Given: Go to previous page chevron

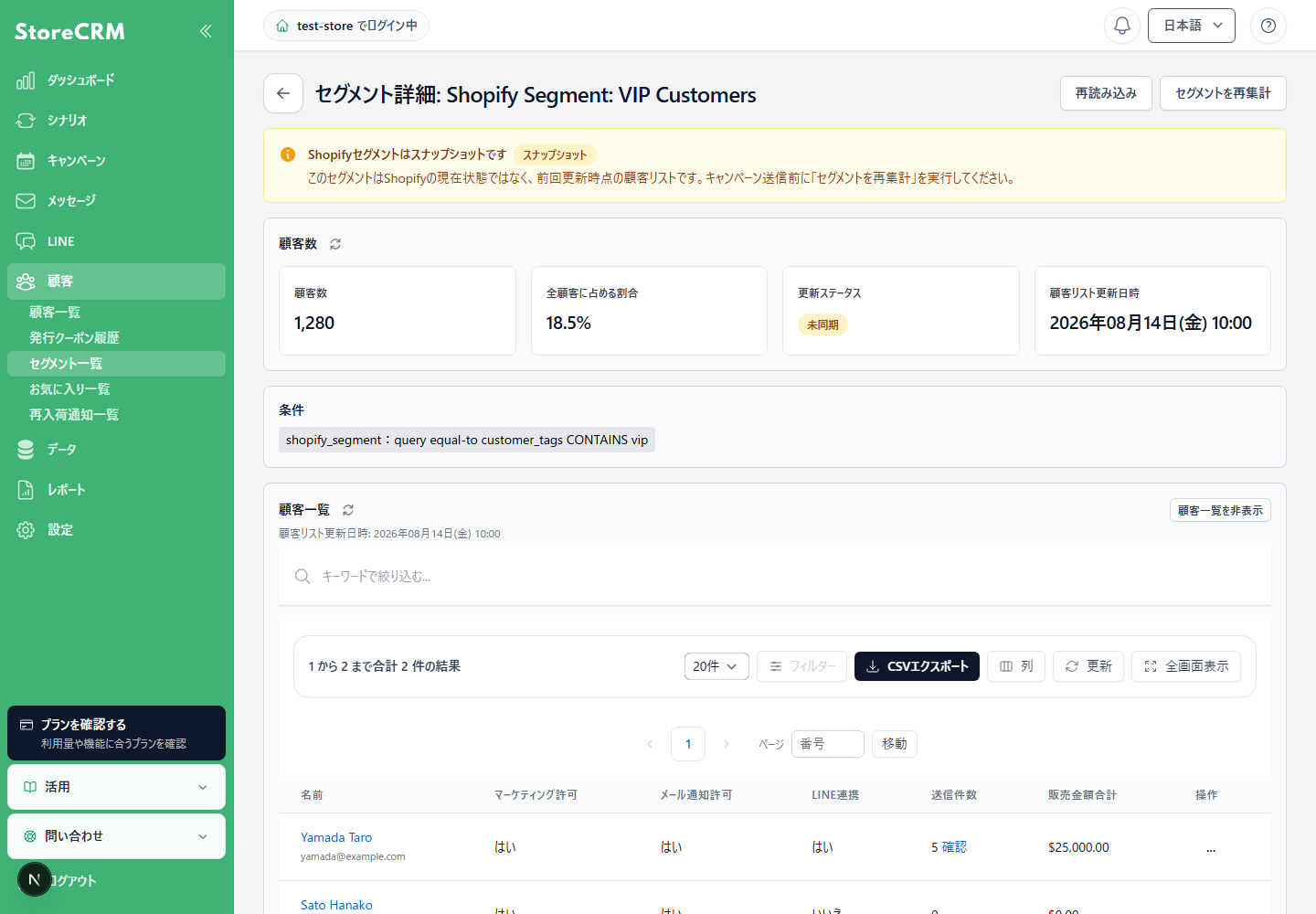Looking at the screenshot, I should [x=650, y=744].
